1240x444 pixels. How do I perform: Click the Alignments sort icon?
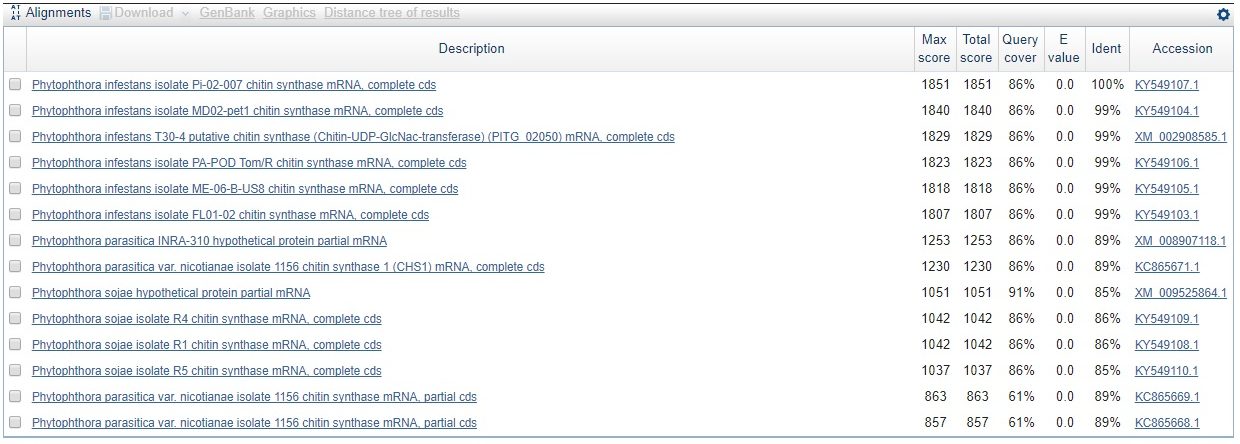tap(15, 13)
